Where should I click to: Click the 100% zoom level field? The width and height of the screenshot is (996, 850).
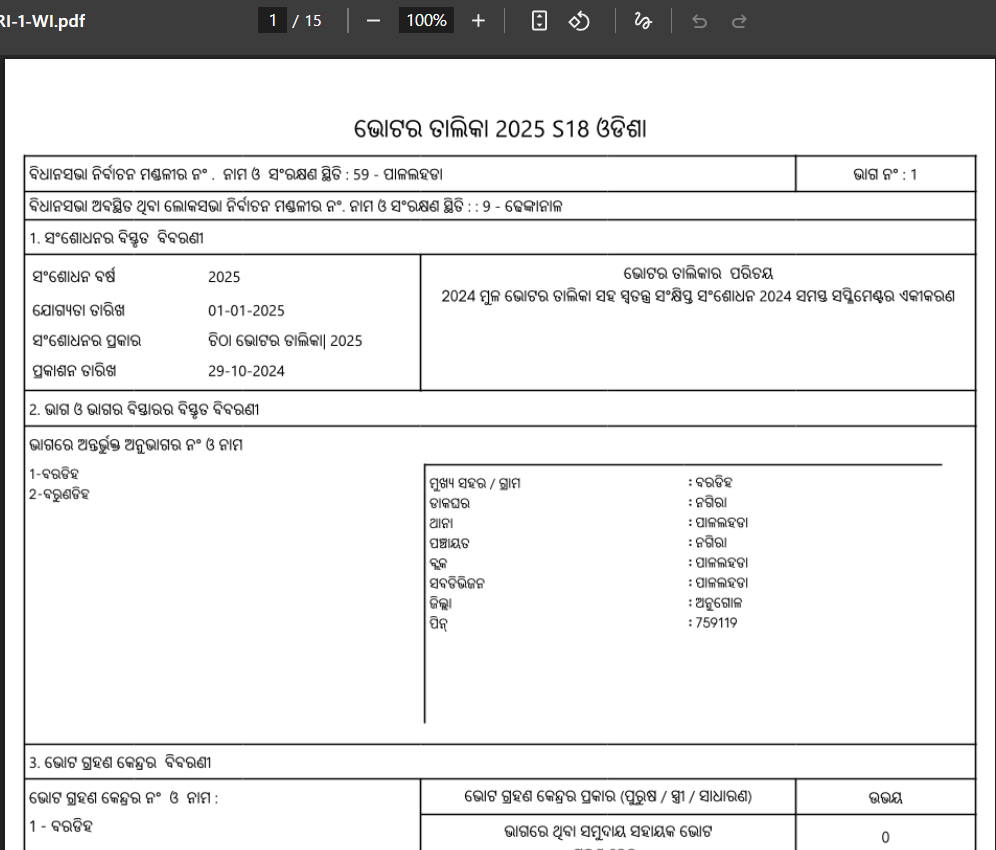pos(426,21)
